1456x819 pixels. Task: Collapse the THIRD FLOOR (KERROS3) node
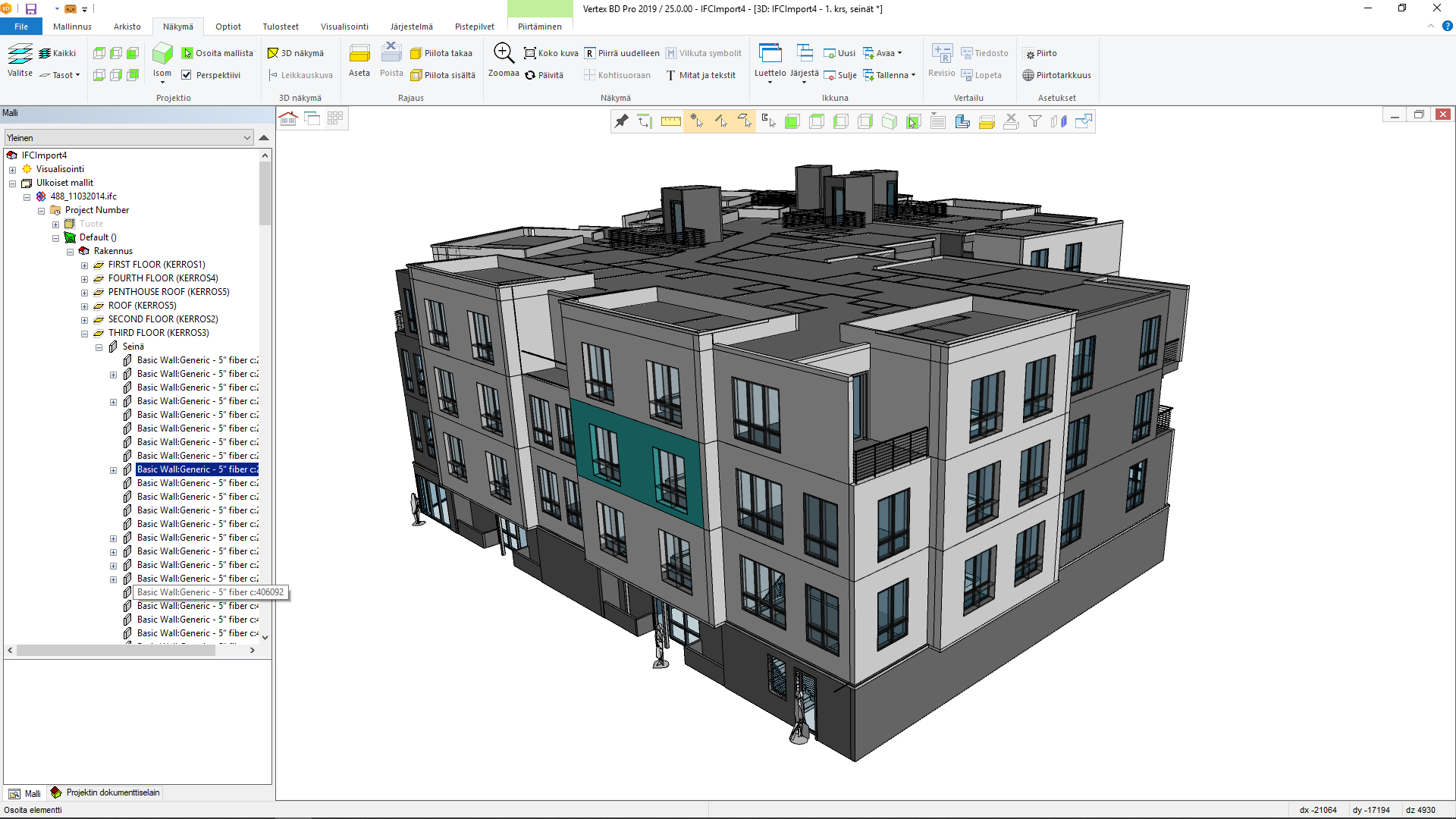(85, 334)
